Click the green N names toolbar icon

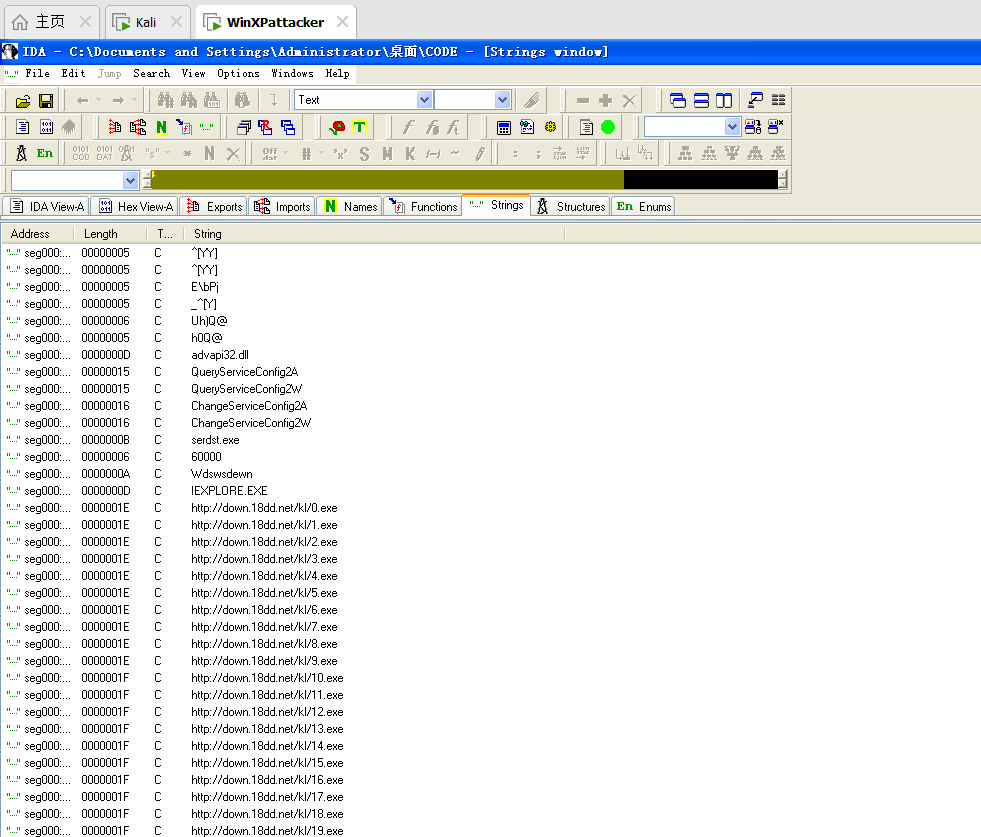[x=161, y=127]
